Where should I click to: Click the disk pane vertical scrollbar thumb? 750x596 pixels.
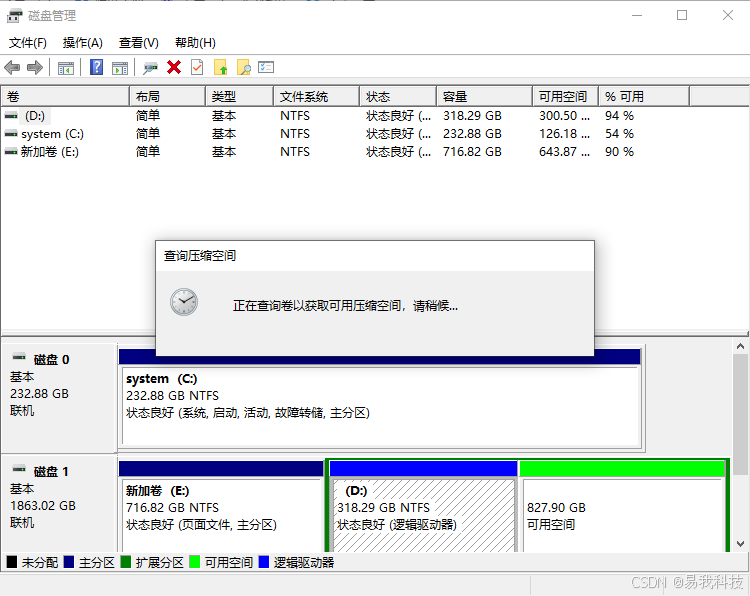pos(740,414)
